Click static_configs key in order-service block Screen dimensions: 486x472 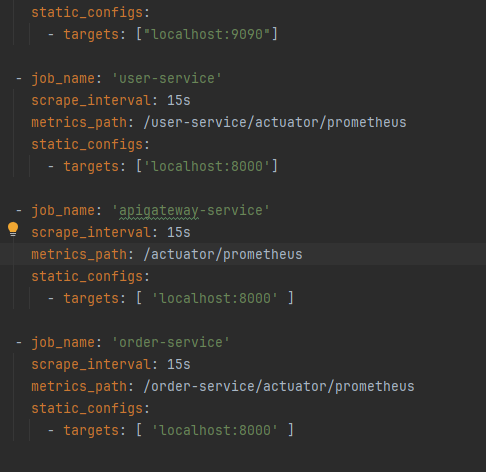[x=87, y=409]
